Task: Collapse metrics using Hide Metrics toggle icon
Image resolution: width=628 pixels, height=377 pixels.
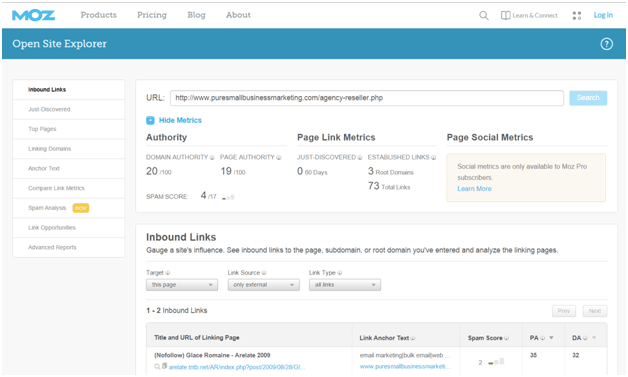Action: [x=150, y=120]
